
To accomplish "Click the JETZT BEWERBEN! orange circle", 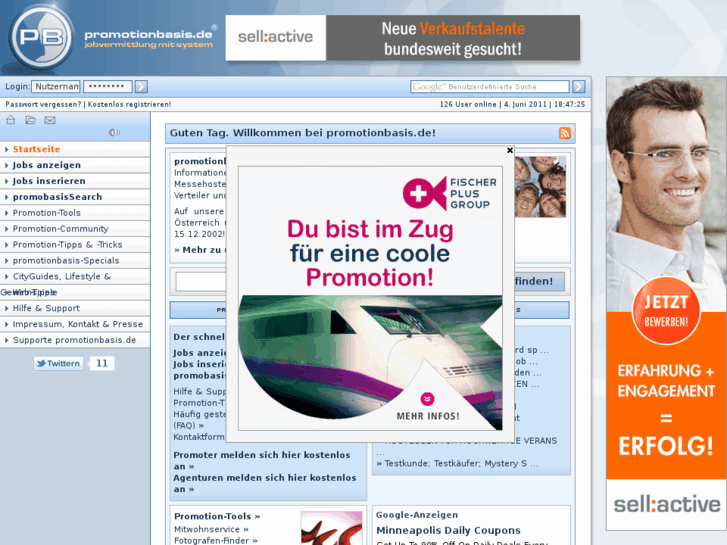I will click(666, 311).
